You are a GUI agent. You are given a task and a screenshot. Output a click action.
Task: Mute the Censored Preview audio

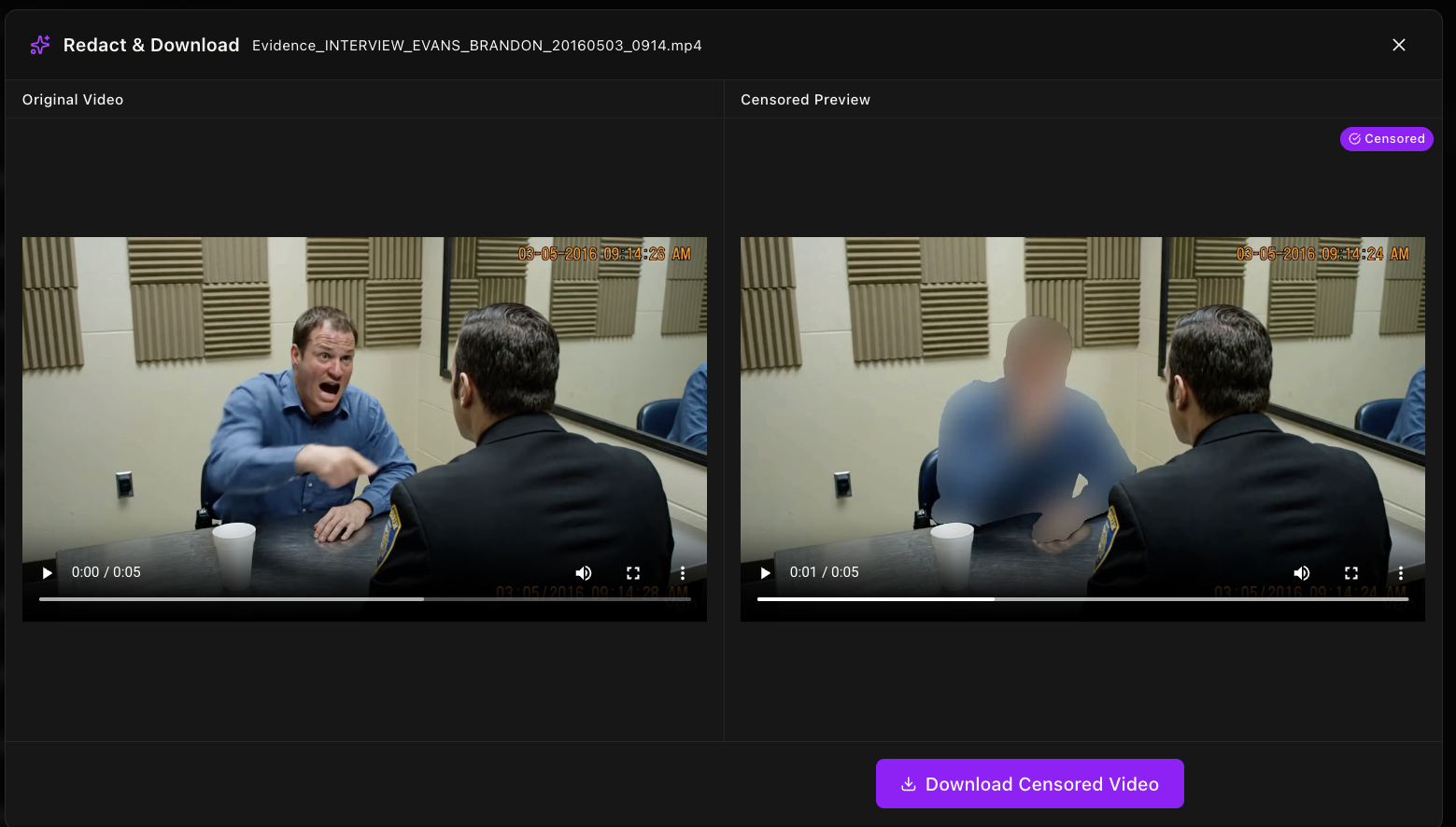(1302, 573)
